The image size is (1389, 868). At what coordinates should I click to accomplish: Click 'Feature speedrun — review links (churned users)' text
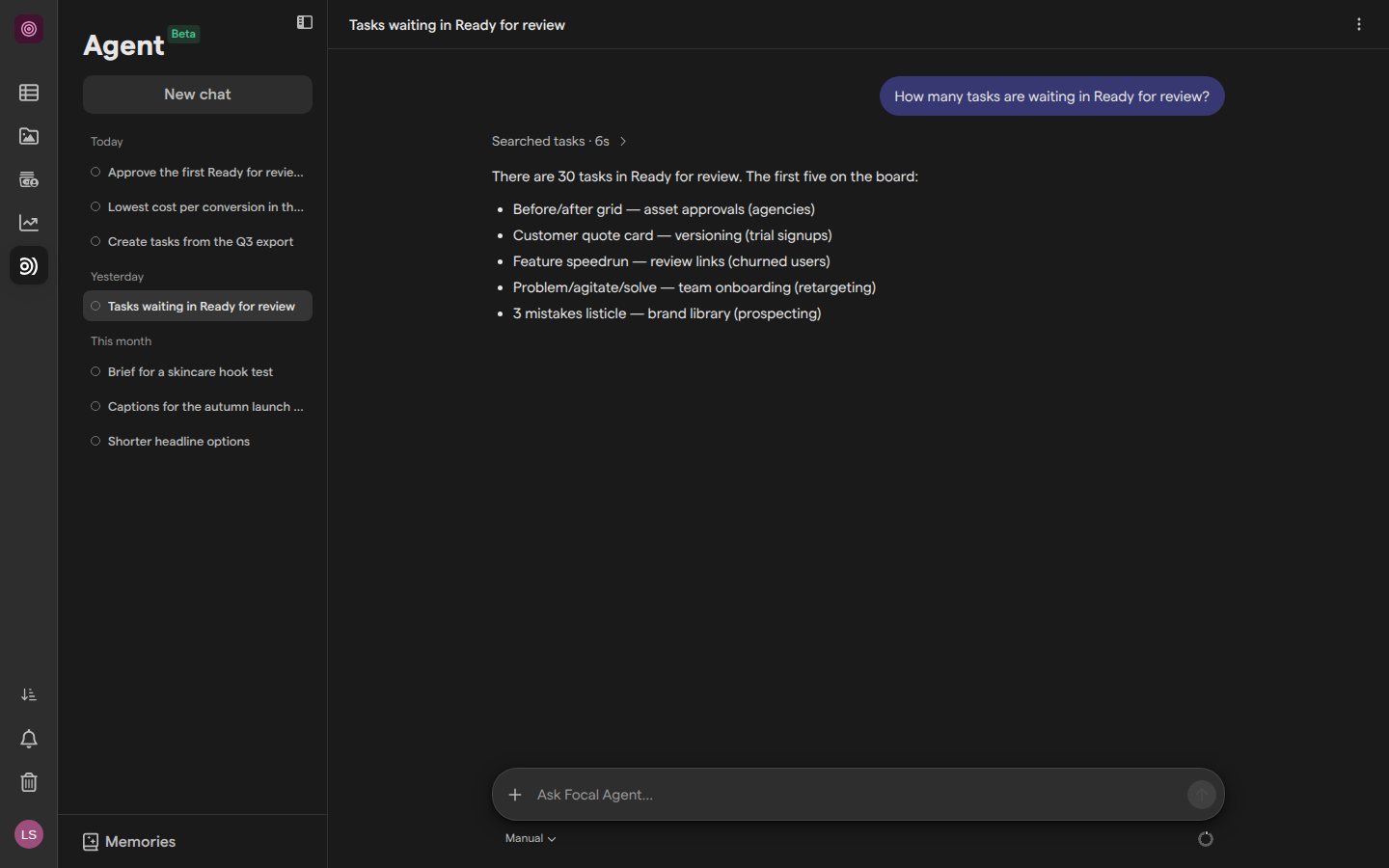point(671,261)
